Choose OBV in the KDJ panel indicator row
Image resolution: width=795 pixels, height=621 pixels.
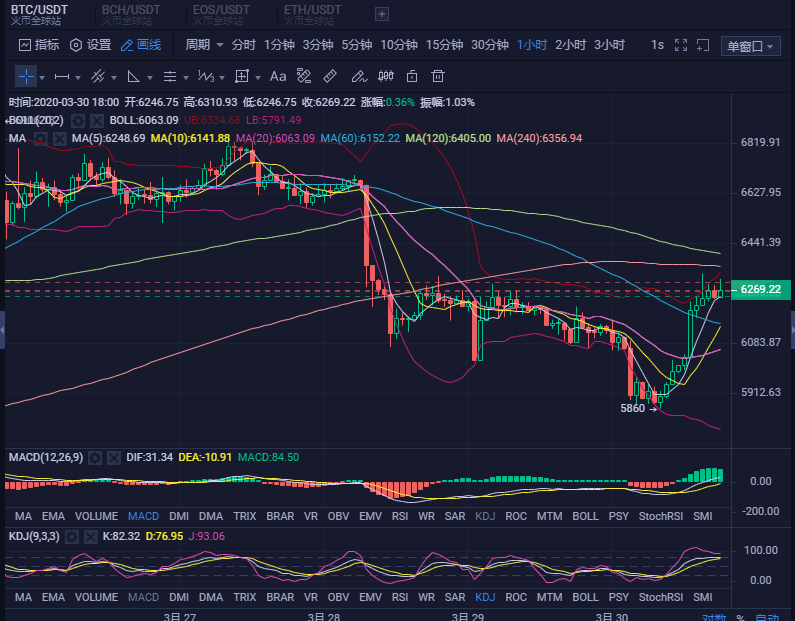[338, 598]
